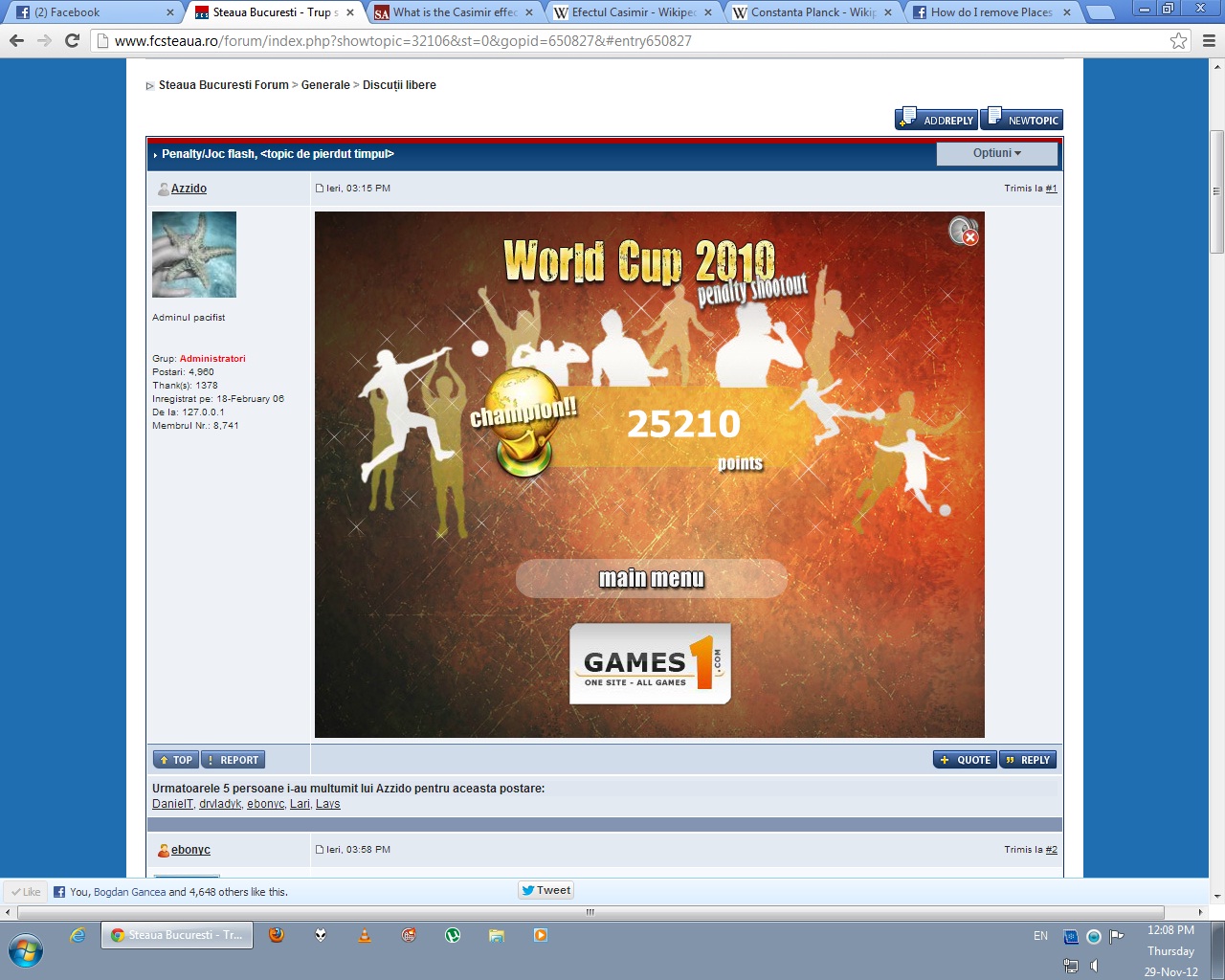
Task: Go back using the browser back arrow
Action: (16, 41)
